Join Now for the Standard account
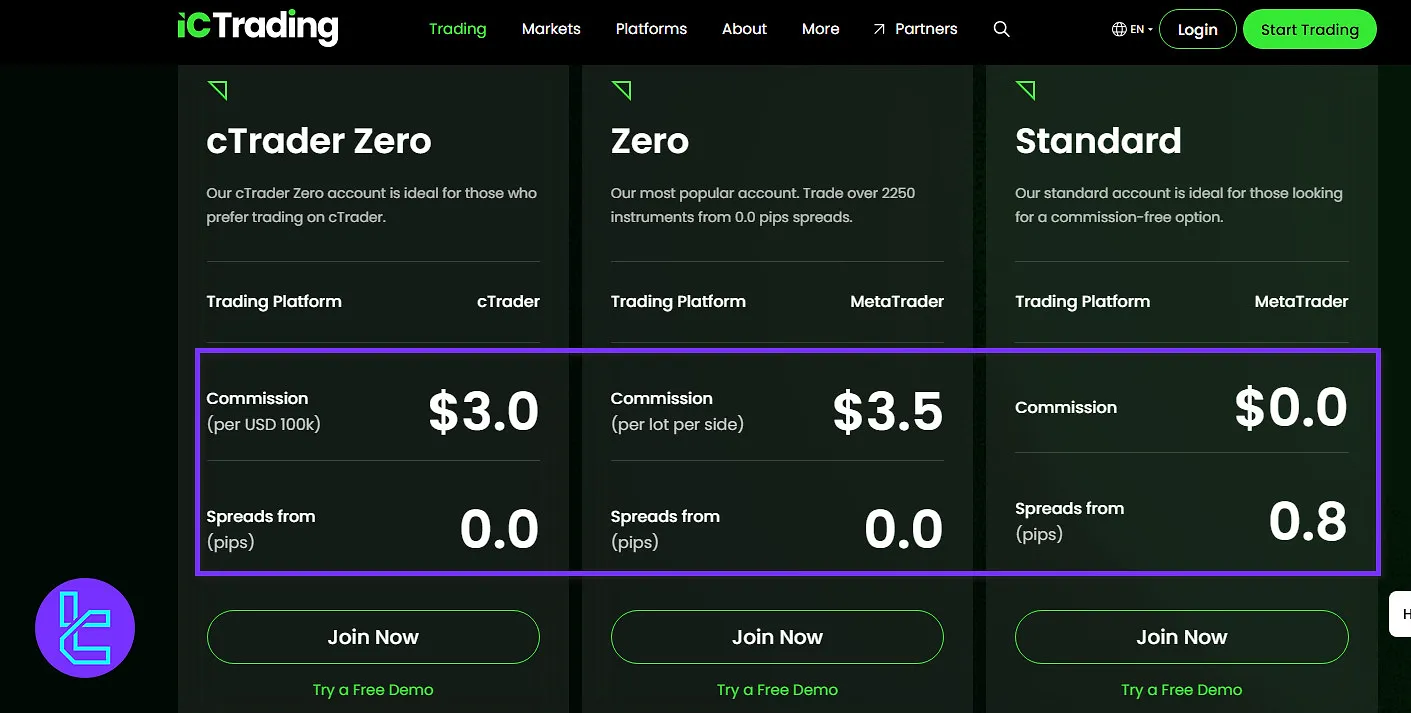This screenshot has width=1411, height=713. [x=1181, y=637]
